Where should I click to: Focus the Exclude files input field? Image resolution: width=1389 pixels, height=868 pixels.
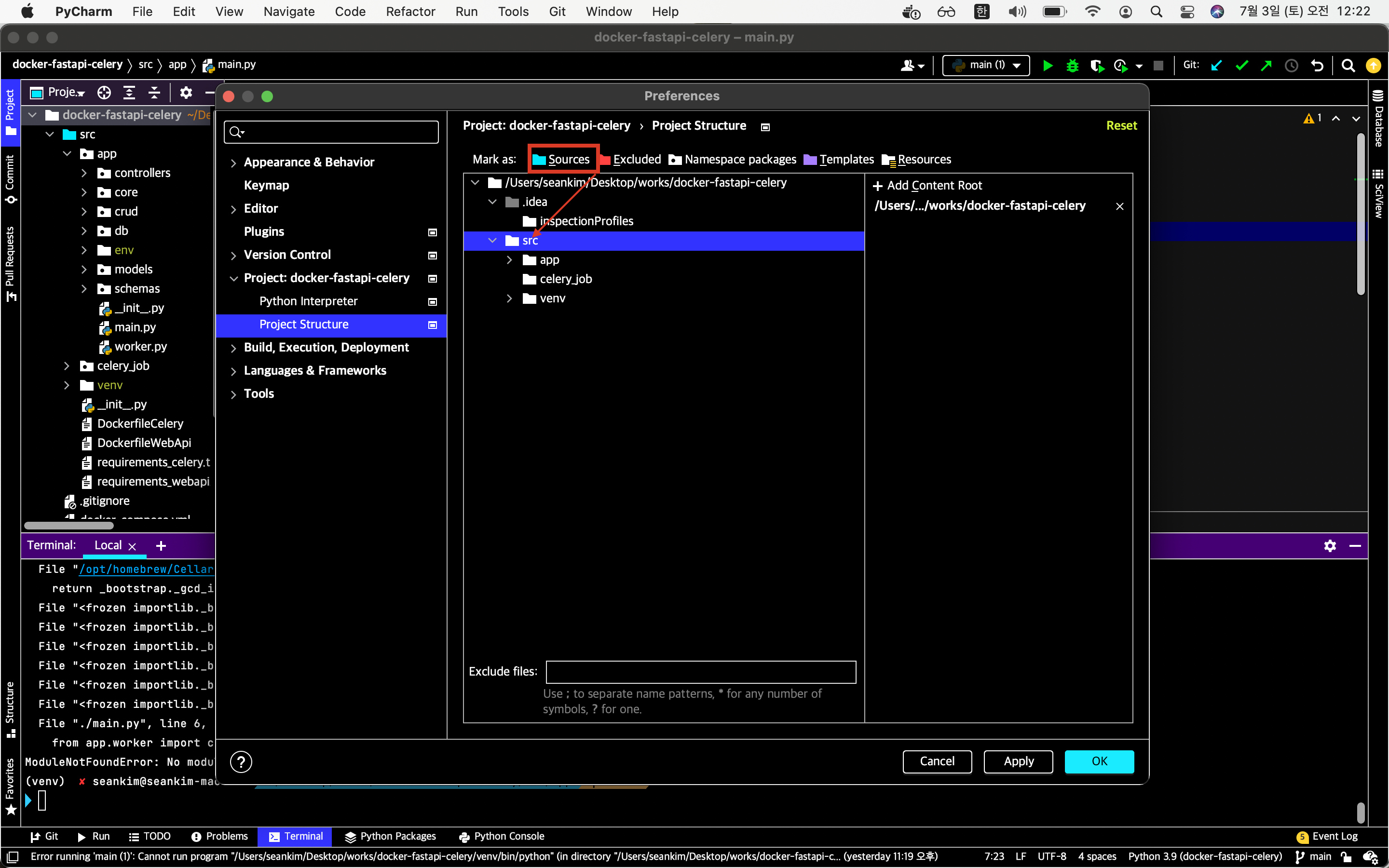[701, 672]
